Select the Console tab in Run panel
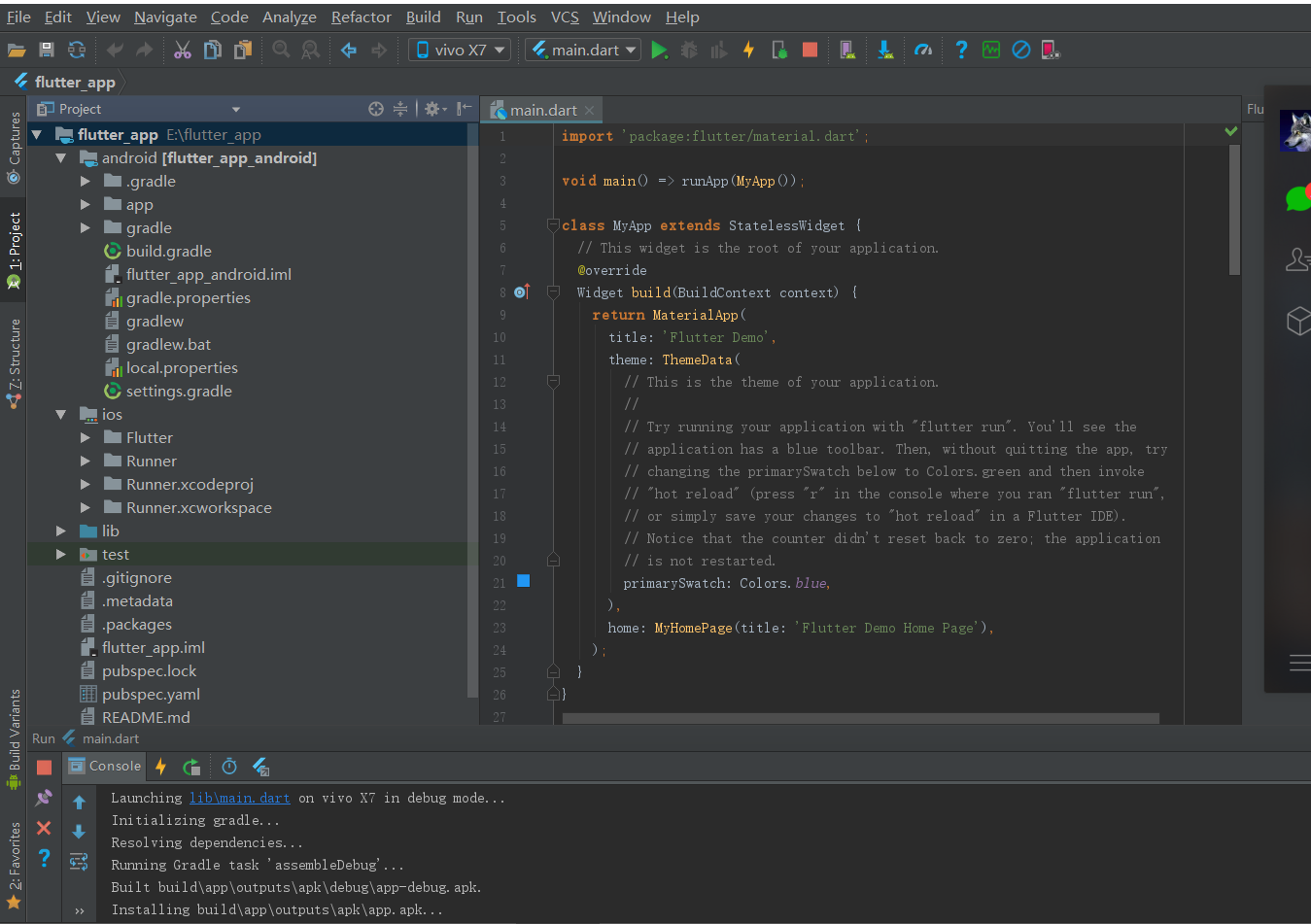Viewport: 1311px width, 924px height. (105, 767)
